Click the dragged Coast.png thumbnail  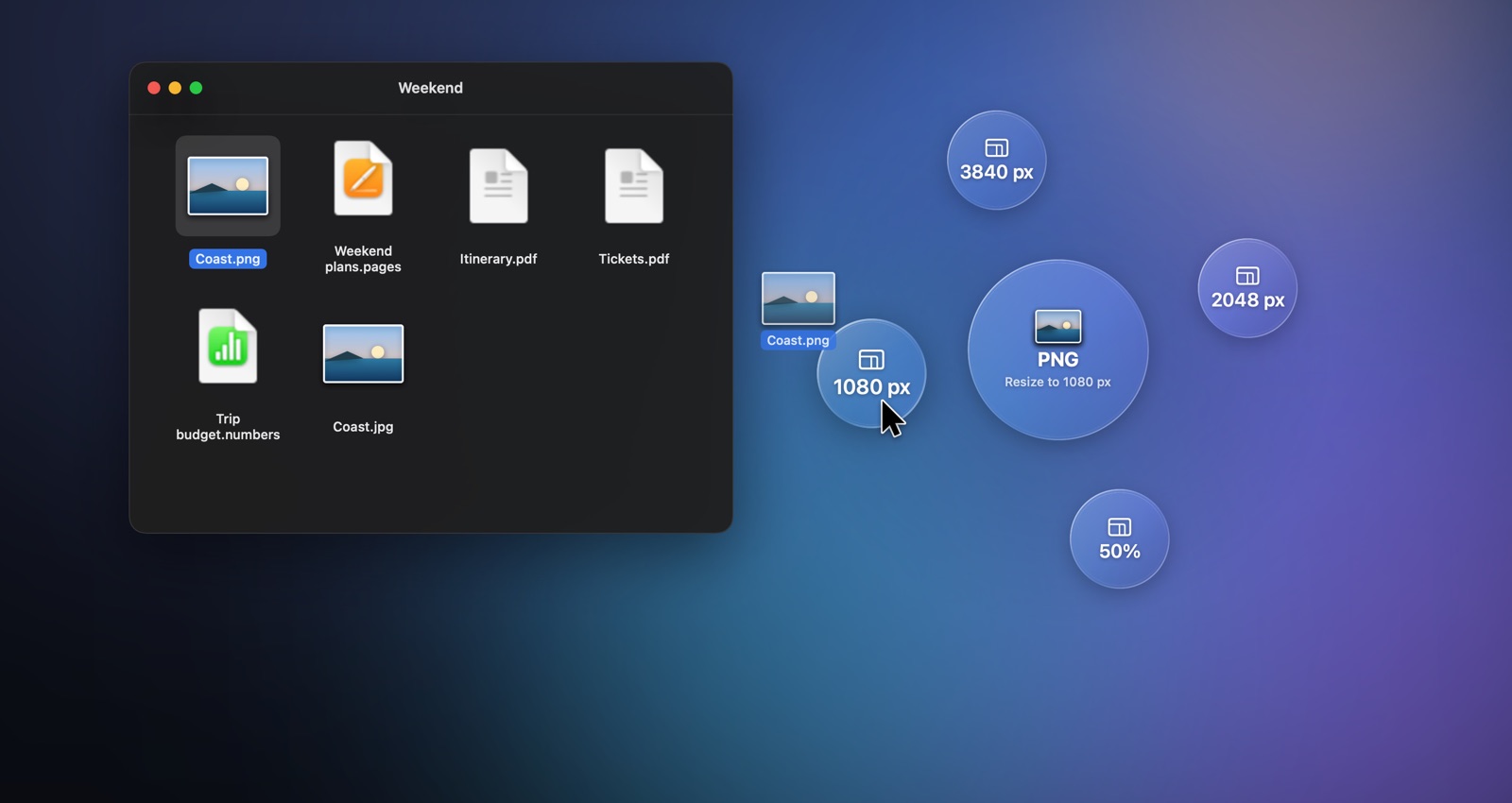[799, 299]
